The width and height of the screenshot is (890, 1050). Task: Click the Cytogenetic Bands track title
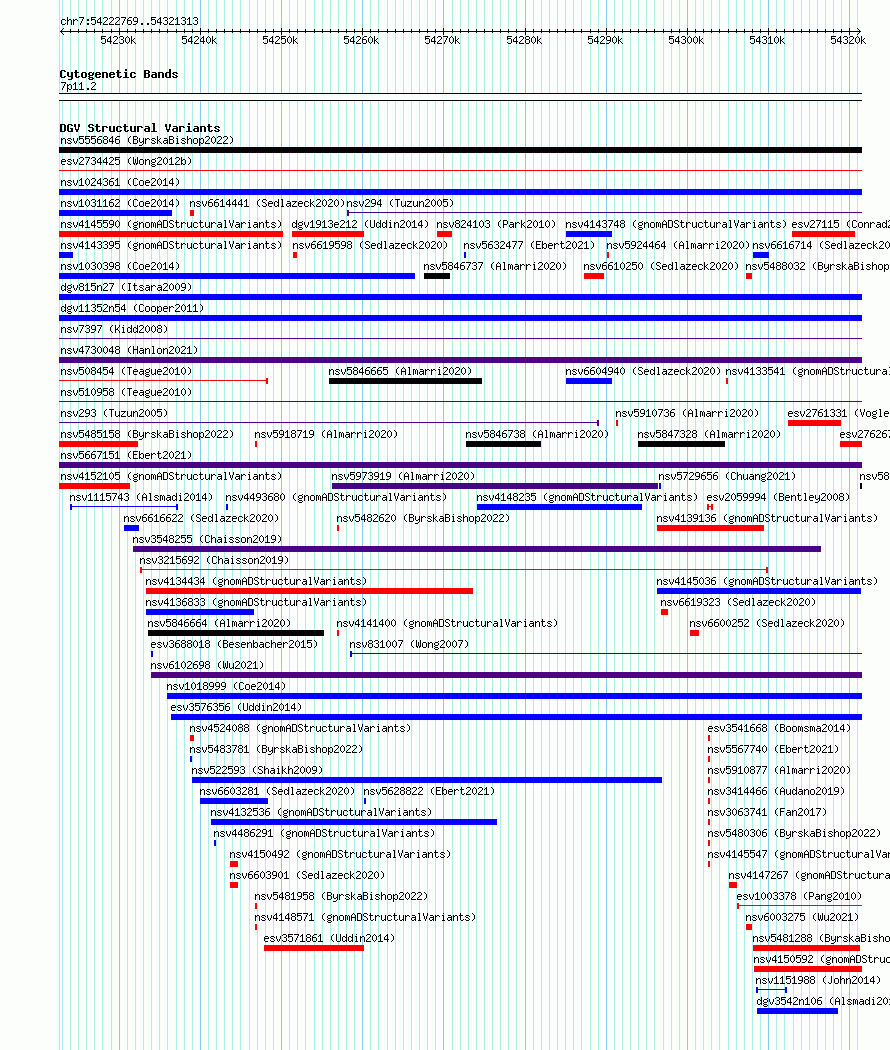(x=119, y=74)
